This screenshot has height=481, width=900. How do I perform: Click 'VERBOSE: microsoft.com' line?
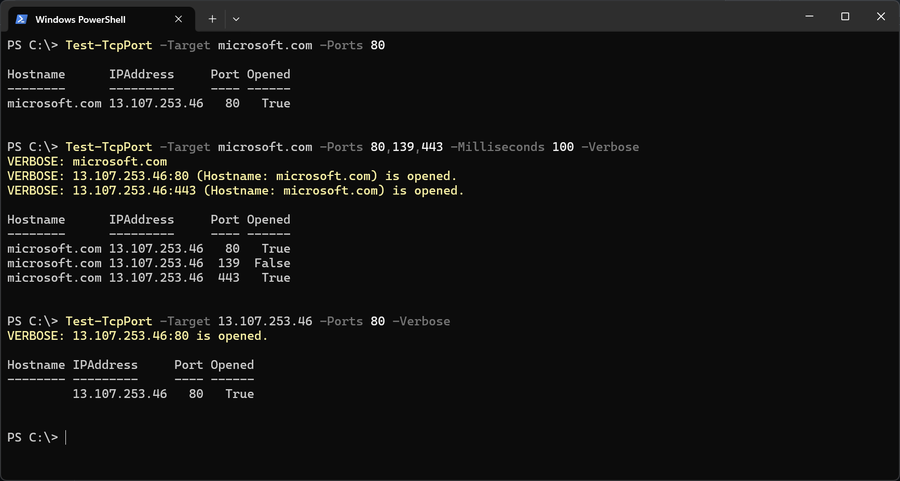point(87,161)
